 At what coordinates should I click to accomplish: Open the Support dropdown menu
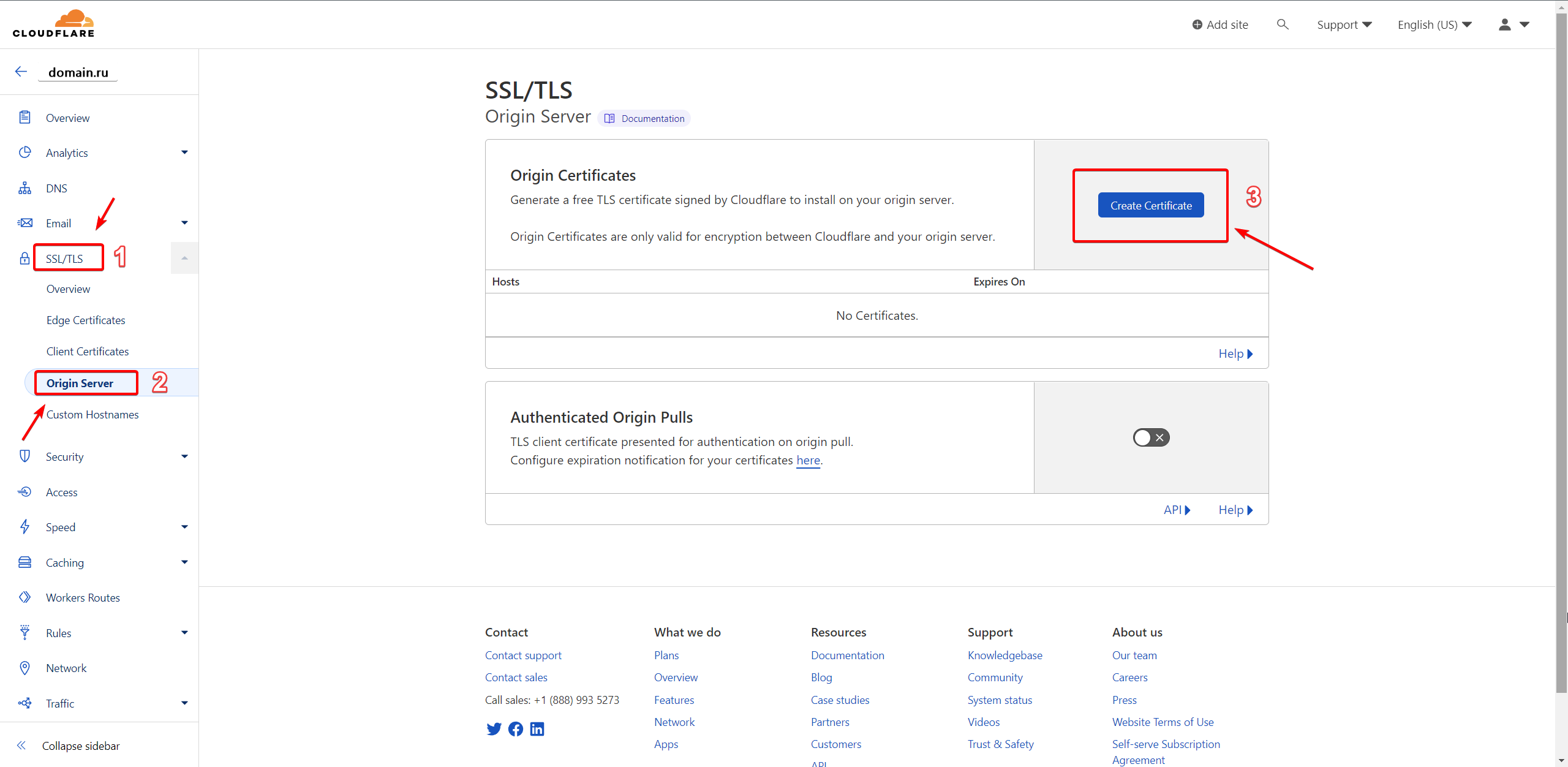tap(1344, 25)
